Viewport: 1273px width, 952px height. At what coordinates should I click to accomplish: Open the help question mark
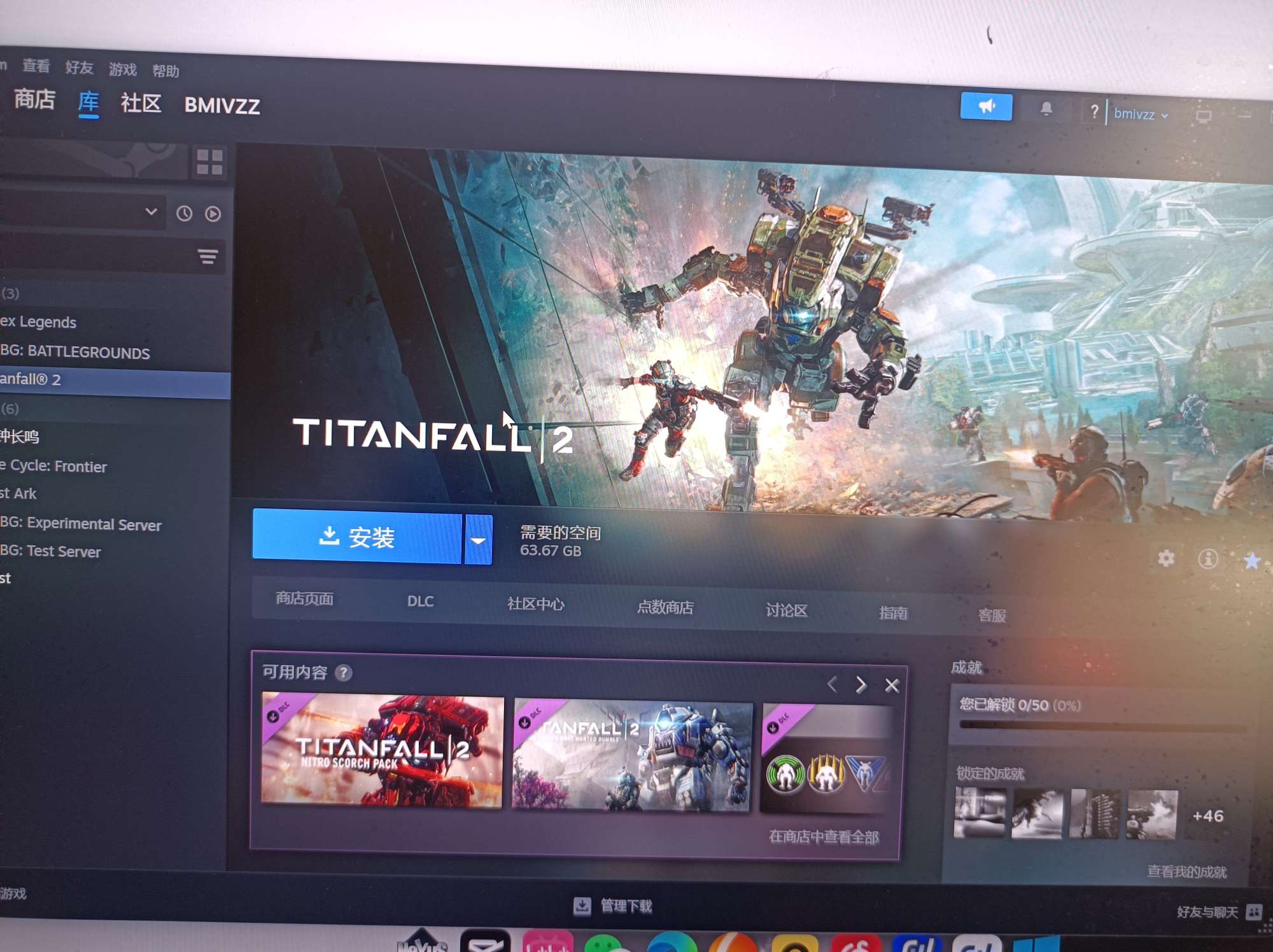pyautogui.click(x=1094, y=112)
